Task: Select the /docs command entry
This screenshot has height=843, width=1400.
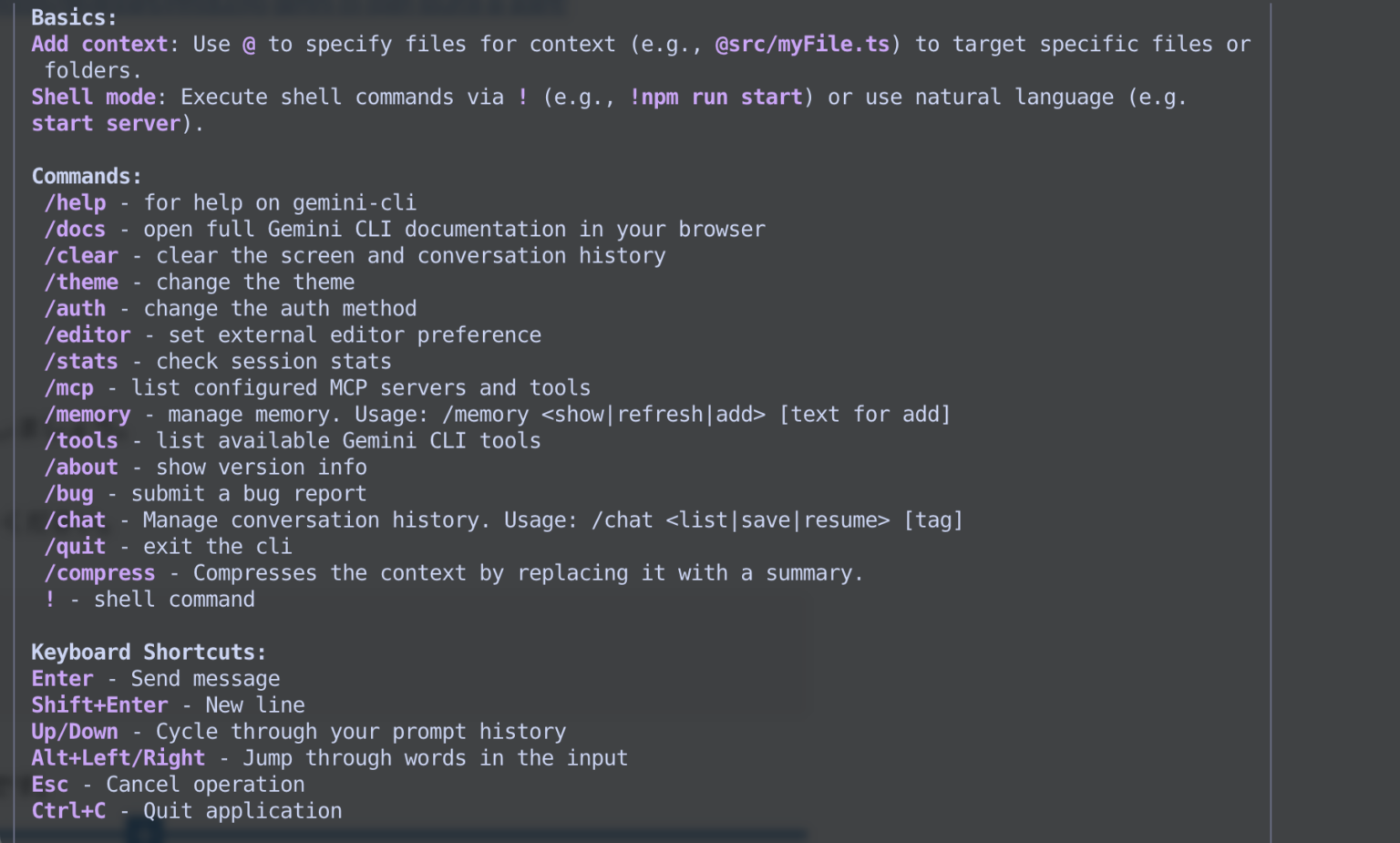Action: [75, 229]
